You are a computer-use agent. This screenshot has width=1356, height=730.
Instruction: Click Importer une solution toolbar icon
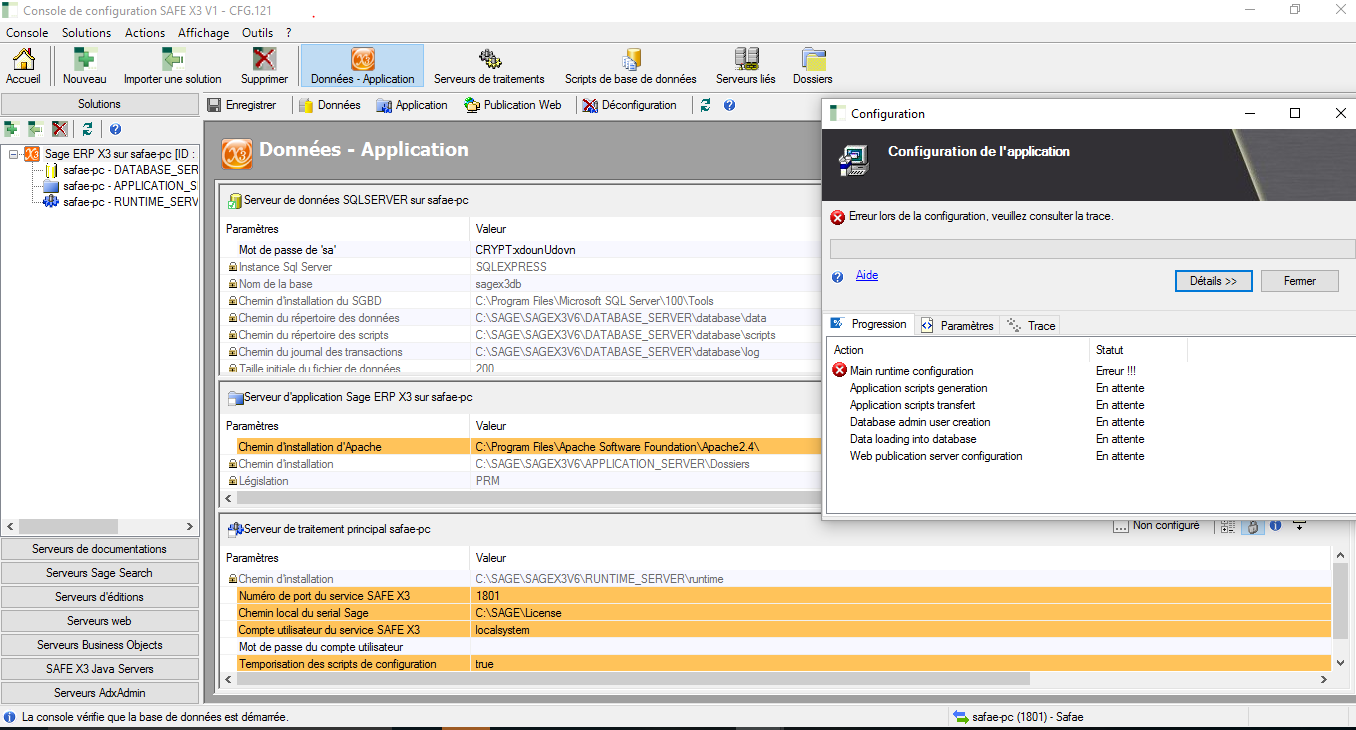coord(173,66)
